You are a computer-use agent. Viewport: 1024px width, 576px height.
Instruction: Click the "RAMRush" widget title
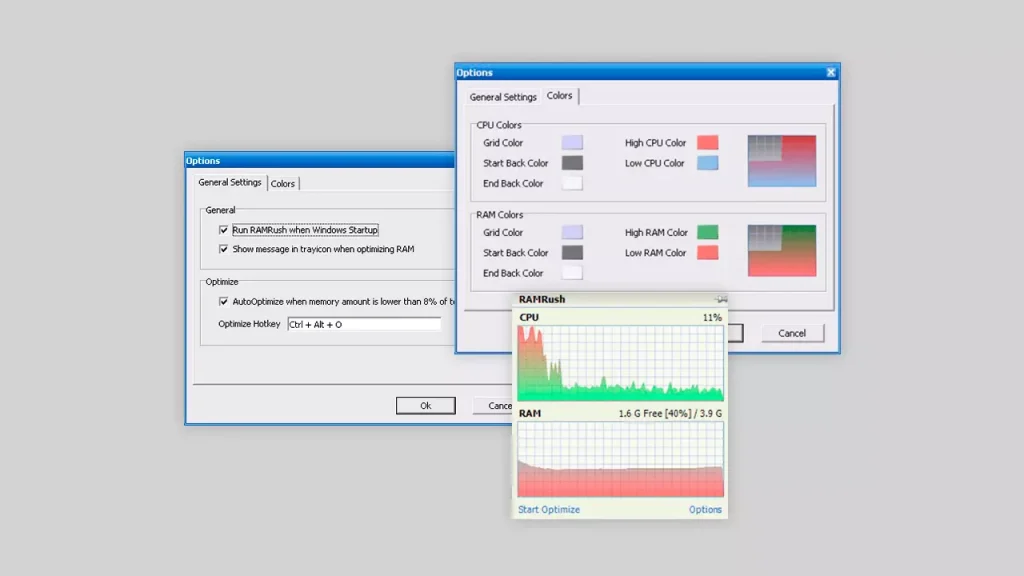coord(542,299)
